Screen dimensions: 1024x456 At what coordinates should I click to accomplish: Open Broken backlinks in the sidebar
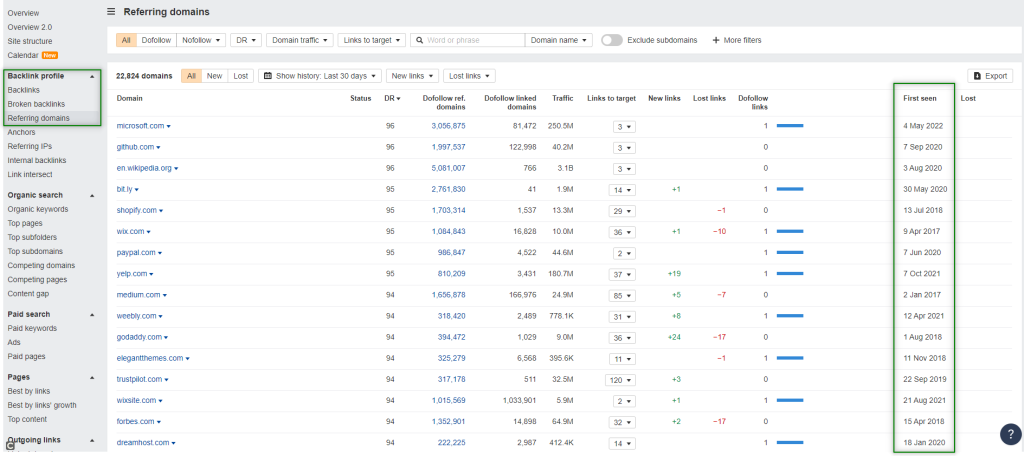36,104
